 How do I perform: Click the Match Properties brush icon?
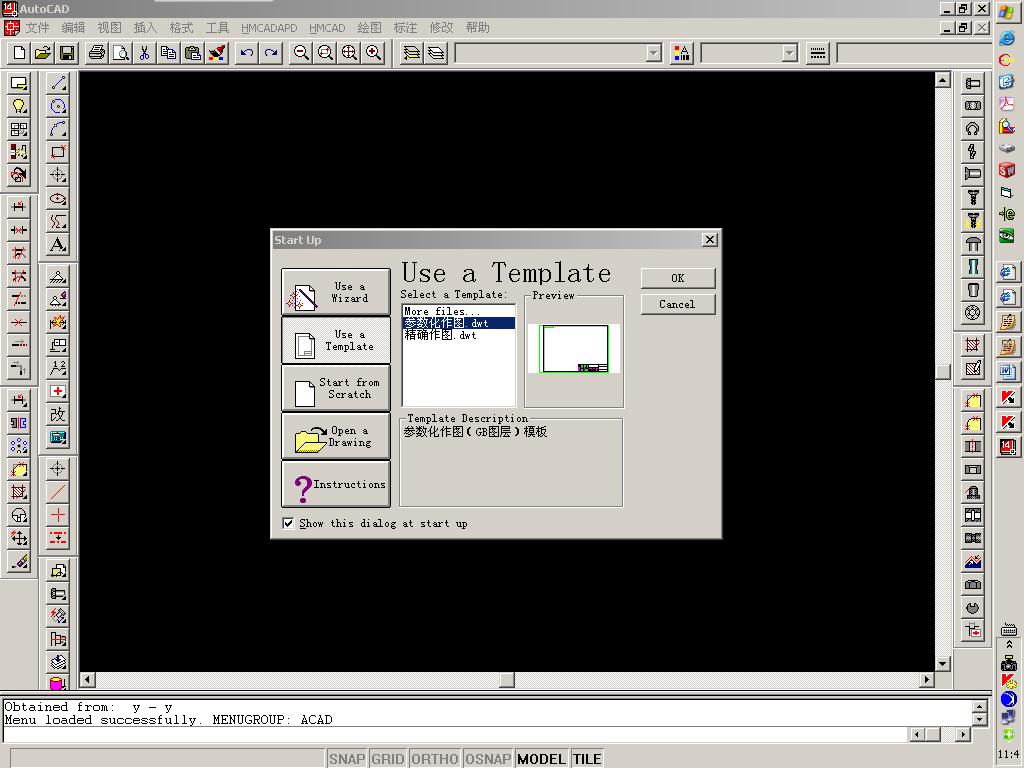pos(217,53)
